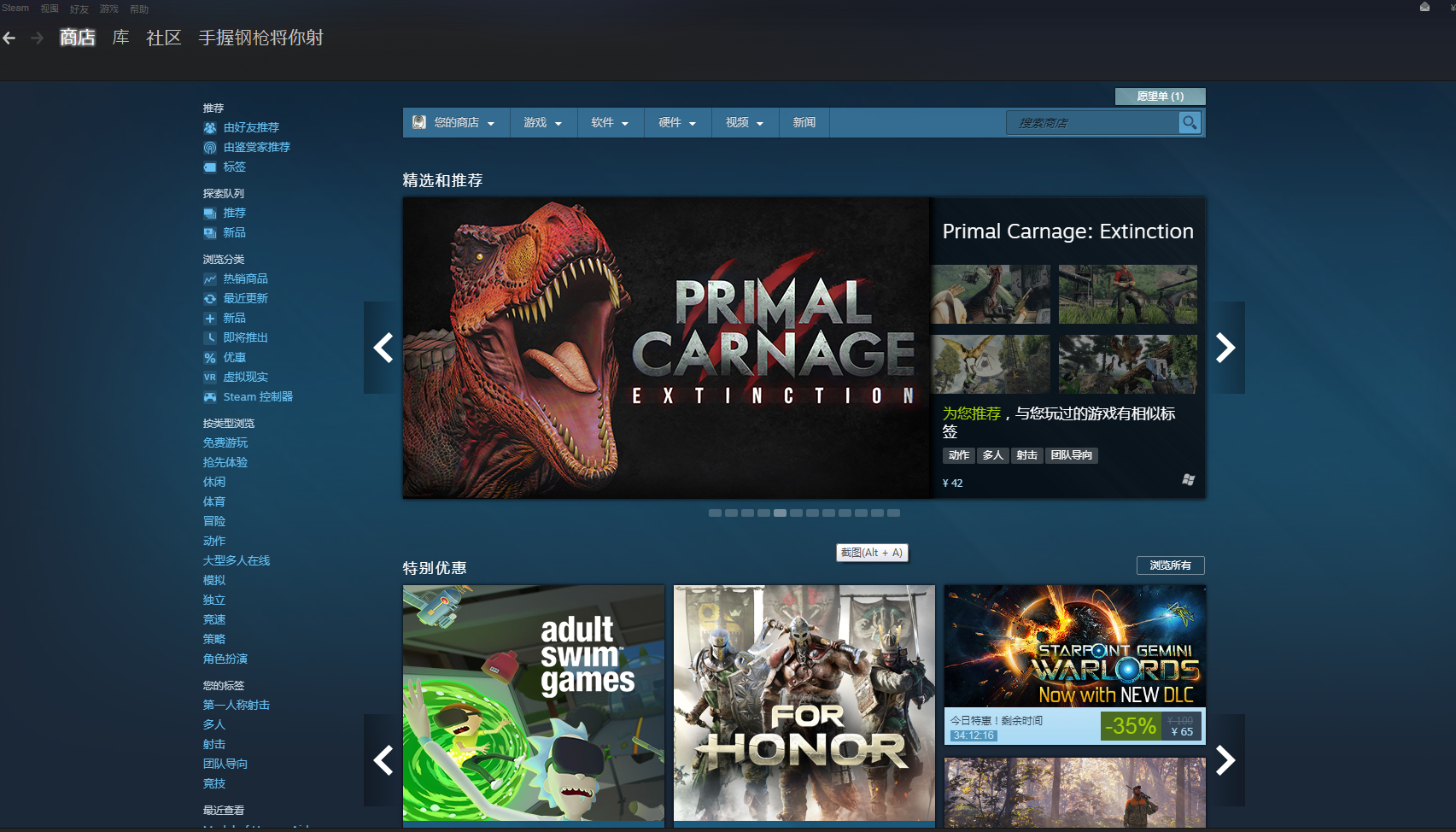Click the curator recommendations icon in sidebar
Image resolution: width=1456 pixels, height=832 pixels.
pyautogui.click(x=210, y=147)
